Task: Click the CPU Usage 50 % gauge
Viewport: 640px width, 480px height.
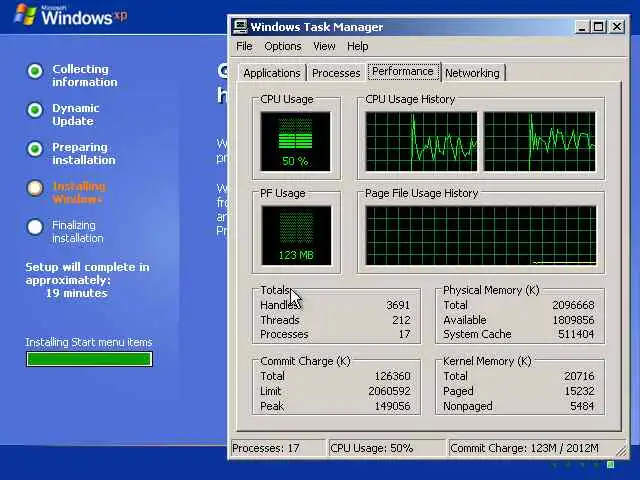Action: pyautogui.click(x=296, y=142)
